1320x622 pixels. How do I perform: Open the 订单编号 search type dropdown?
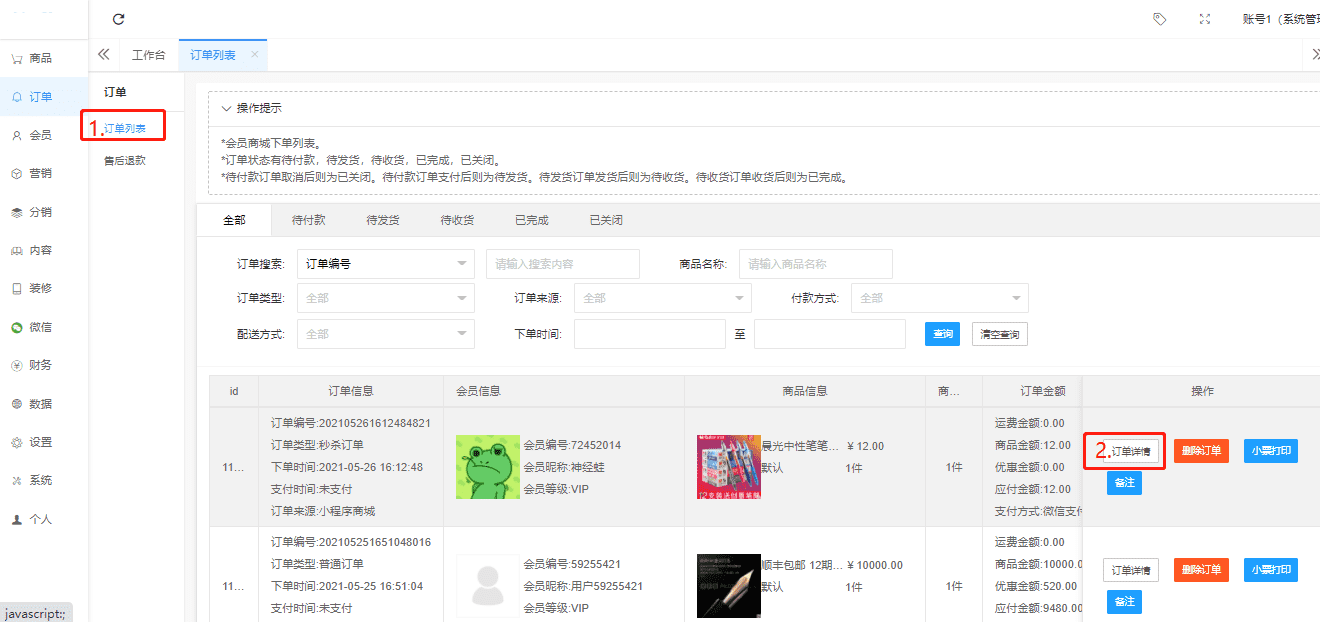385,264
